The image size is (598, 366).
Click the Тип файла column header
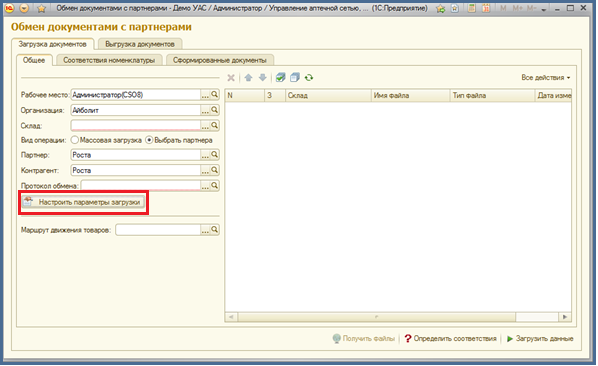coord(492,96)
